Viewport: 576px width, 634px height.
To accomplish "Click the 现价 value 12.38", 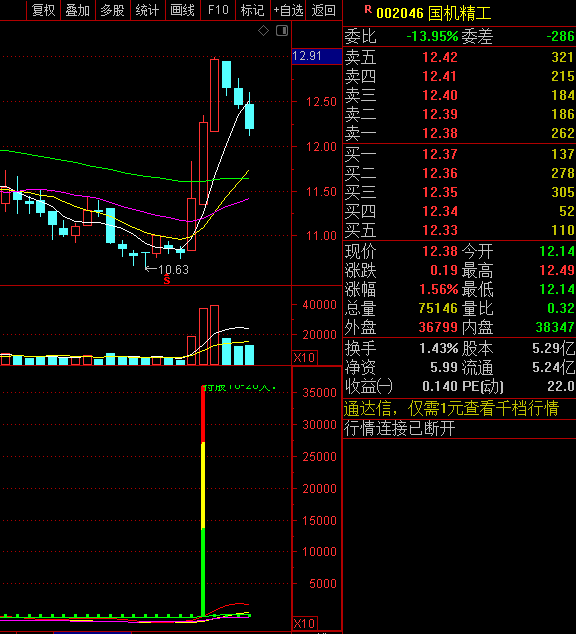I will pos(440,251).
